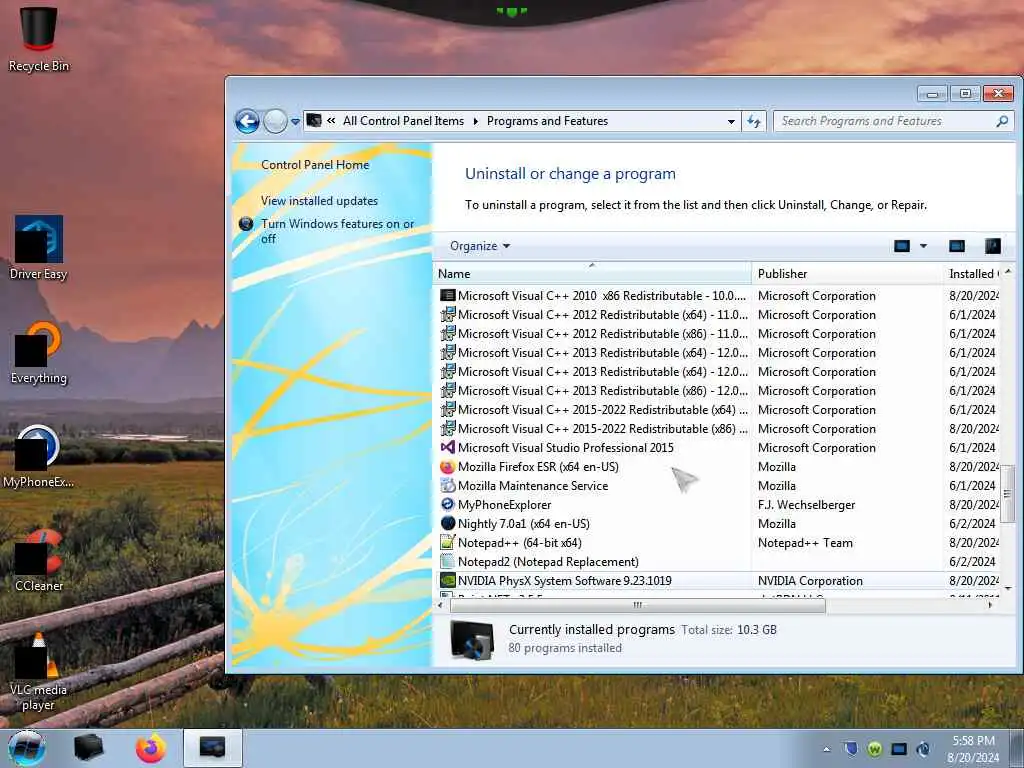Show hidden tray icons arrow
Image resolution: width=1024 pixels, height=768 pixels.
[826, 749]
